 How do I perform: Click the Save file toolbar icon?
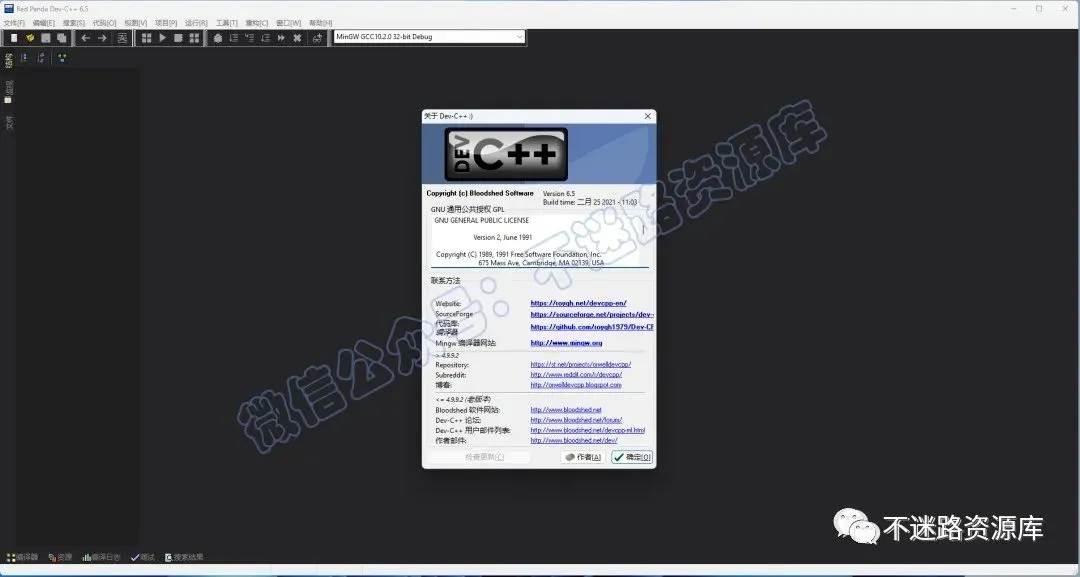click(45, 38)
